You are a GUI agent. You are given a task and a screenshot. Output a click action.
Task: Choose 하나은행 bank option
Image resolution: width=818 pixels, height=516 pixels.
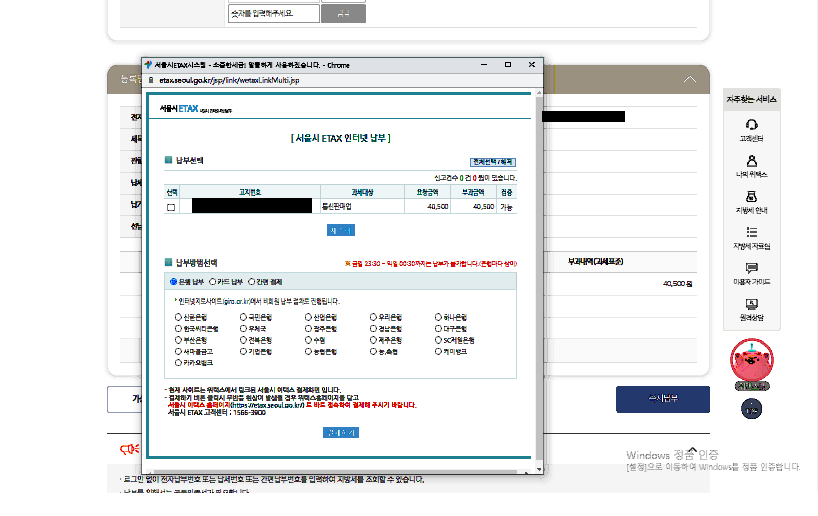tap(438, 317)
